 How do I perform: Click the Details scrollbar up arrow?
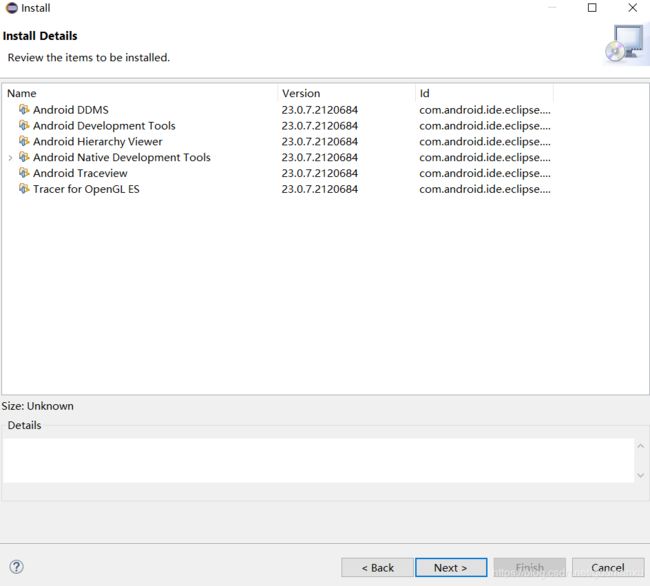pos(640,446)
